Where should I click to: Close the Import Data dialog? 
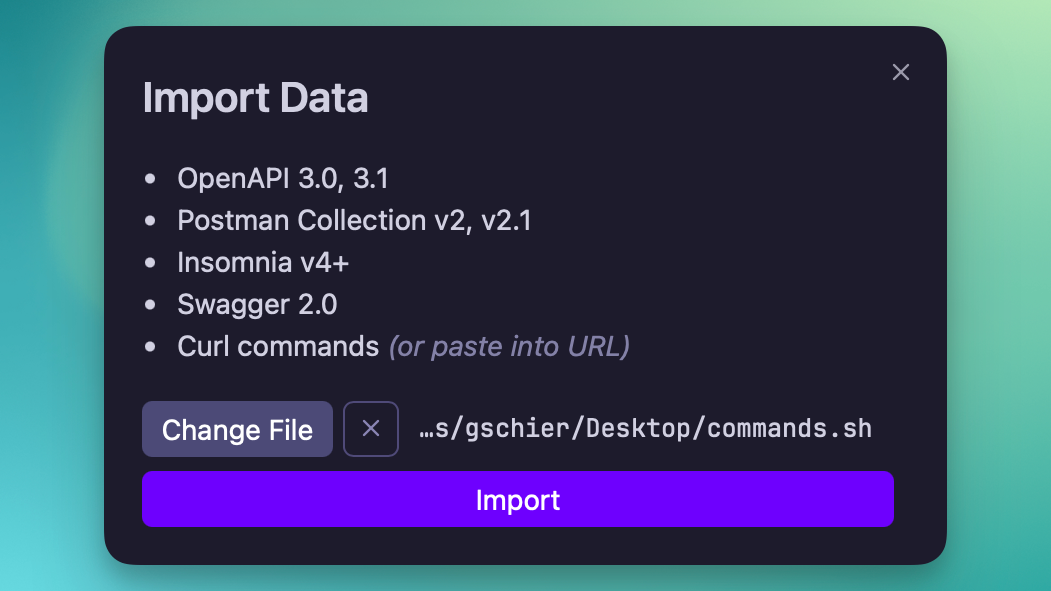[x=901, y=72]
